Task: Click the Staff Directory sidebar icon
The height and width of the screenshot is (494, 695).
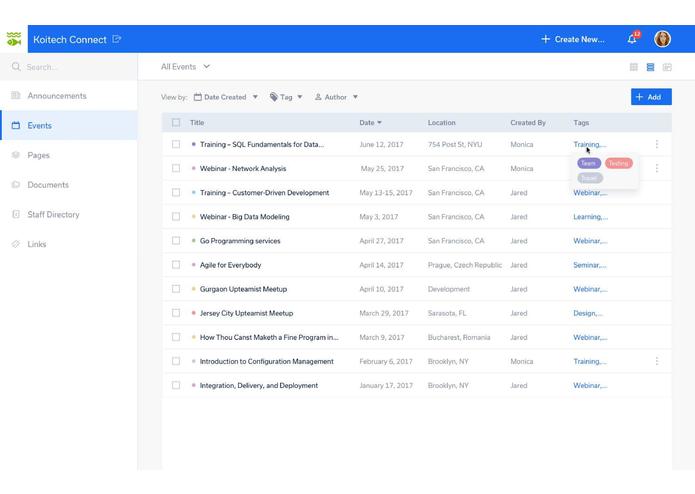Action: (16, 214)
